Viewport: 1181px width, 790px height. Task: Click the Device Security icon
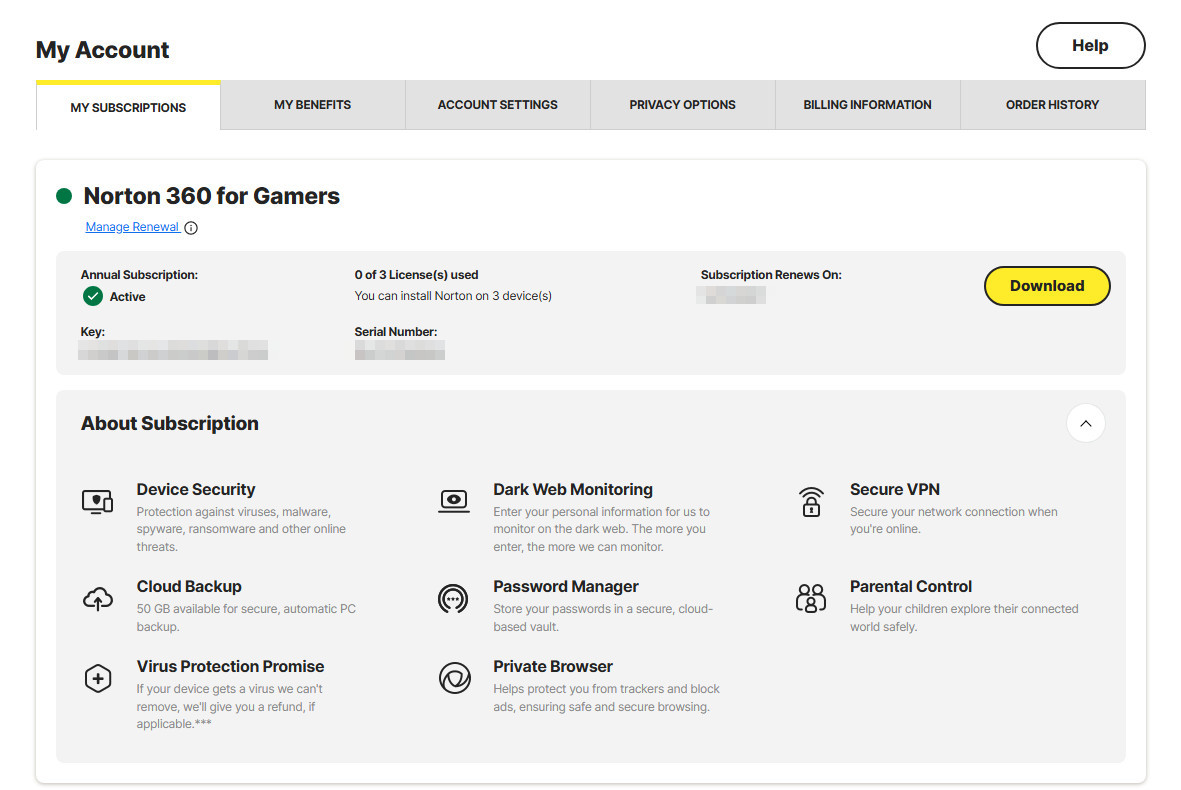97,502
